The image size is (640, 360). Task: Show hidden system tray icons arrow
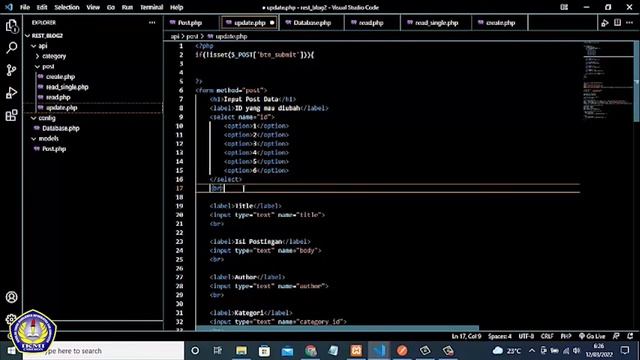click(x=532, y=351)
